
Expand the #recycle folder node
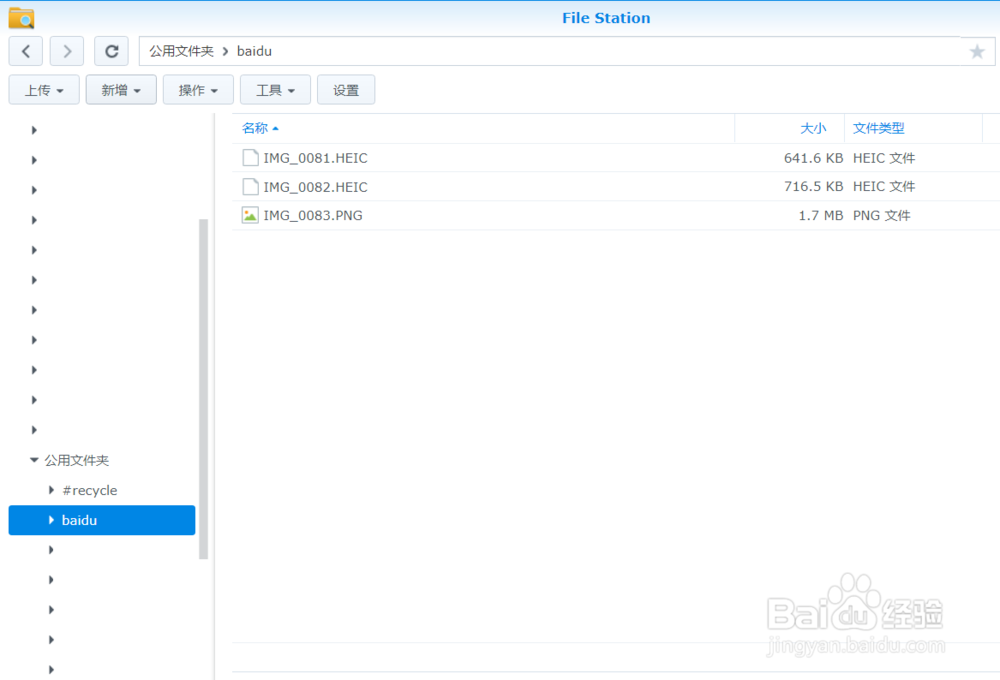52,490
